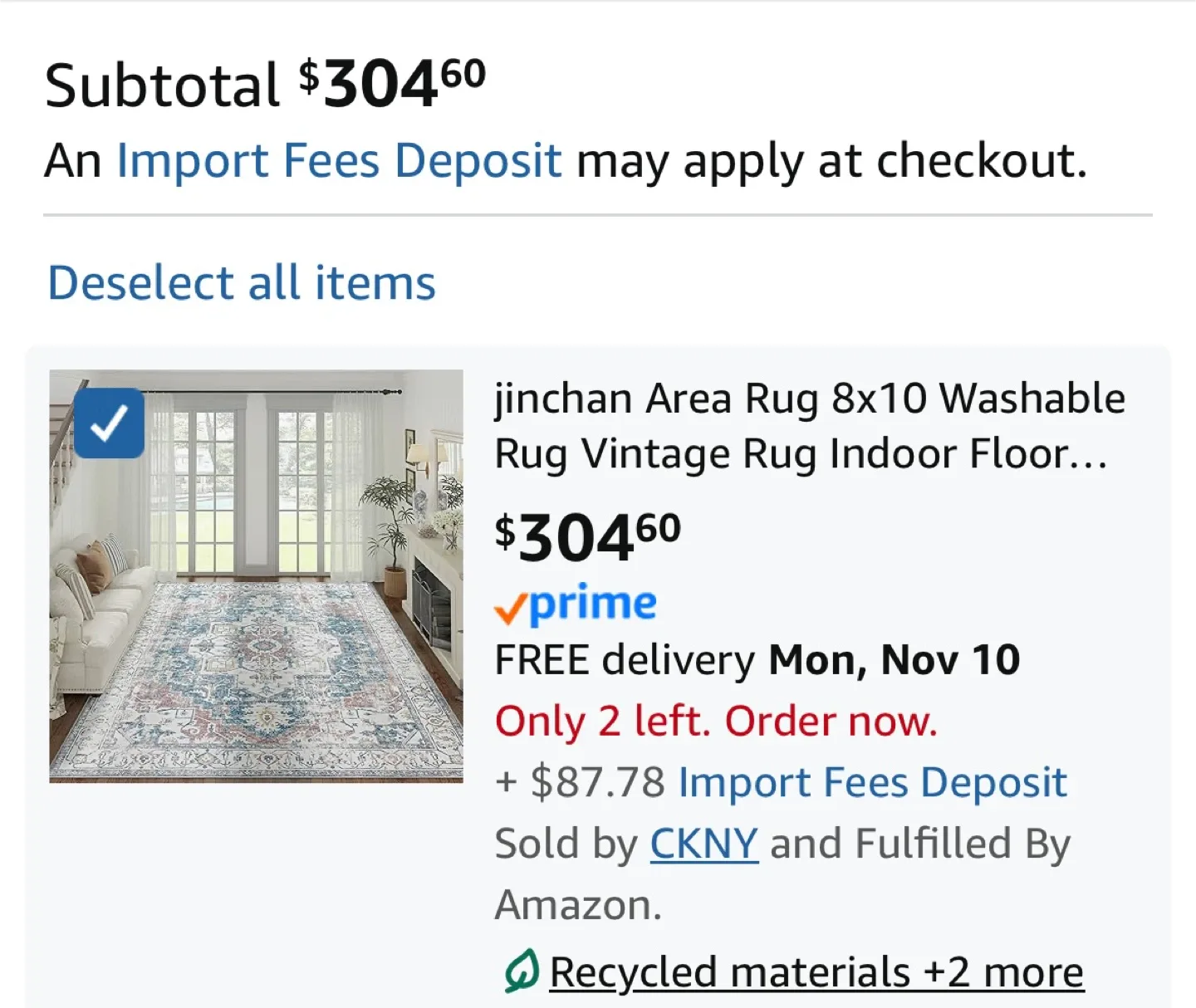Open the rug product image
The image size is (1196, 1008).
tap(255, 576)
